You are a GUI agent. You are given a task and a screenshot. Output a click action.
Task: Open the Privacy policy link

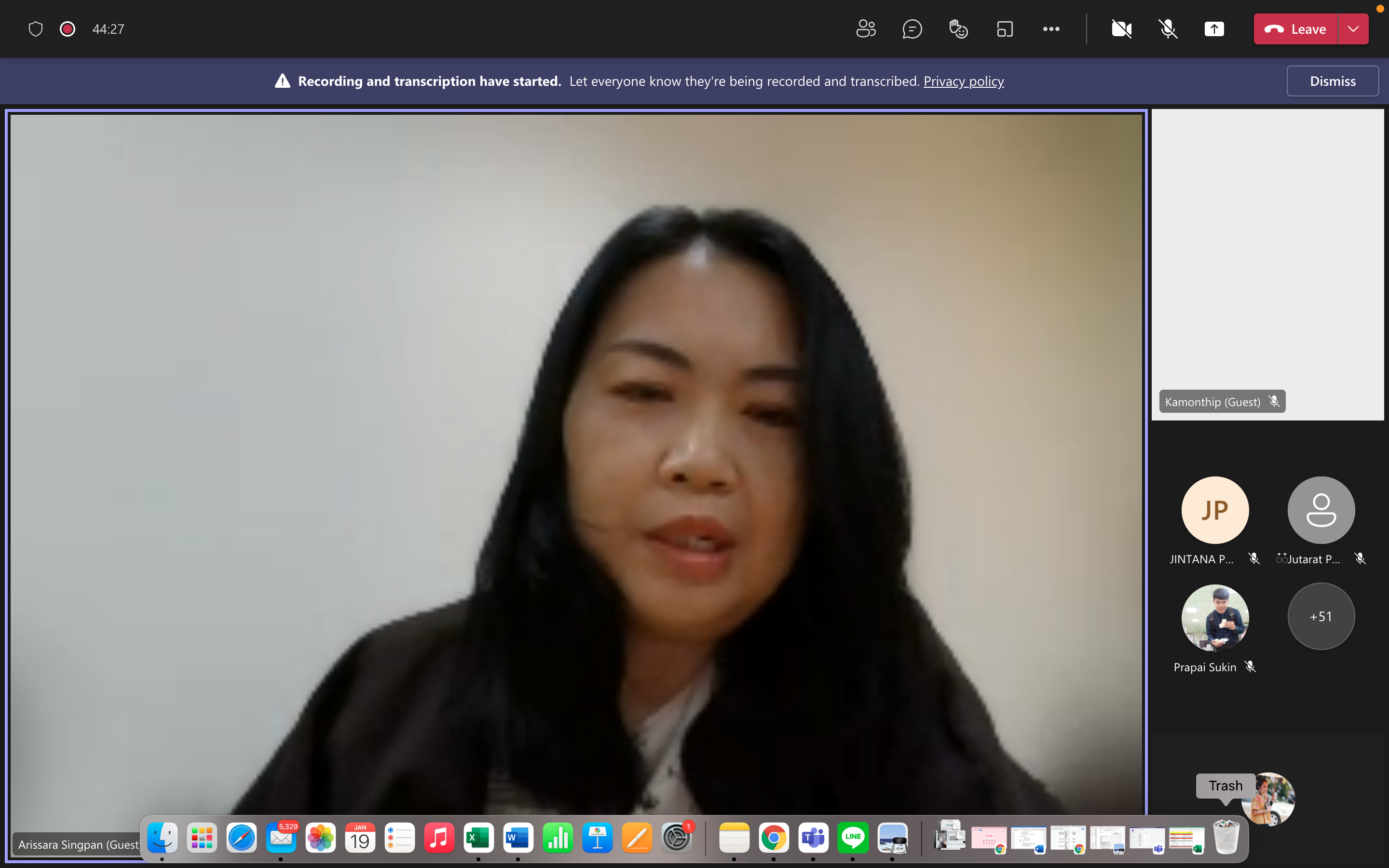(x=963, y=81)
